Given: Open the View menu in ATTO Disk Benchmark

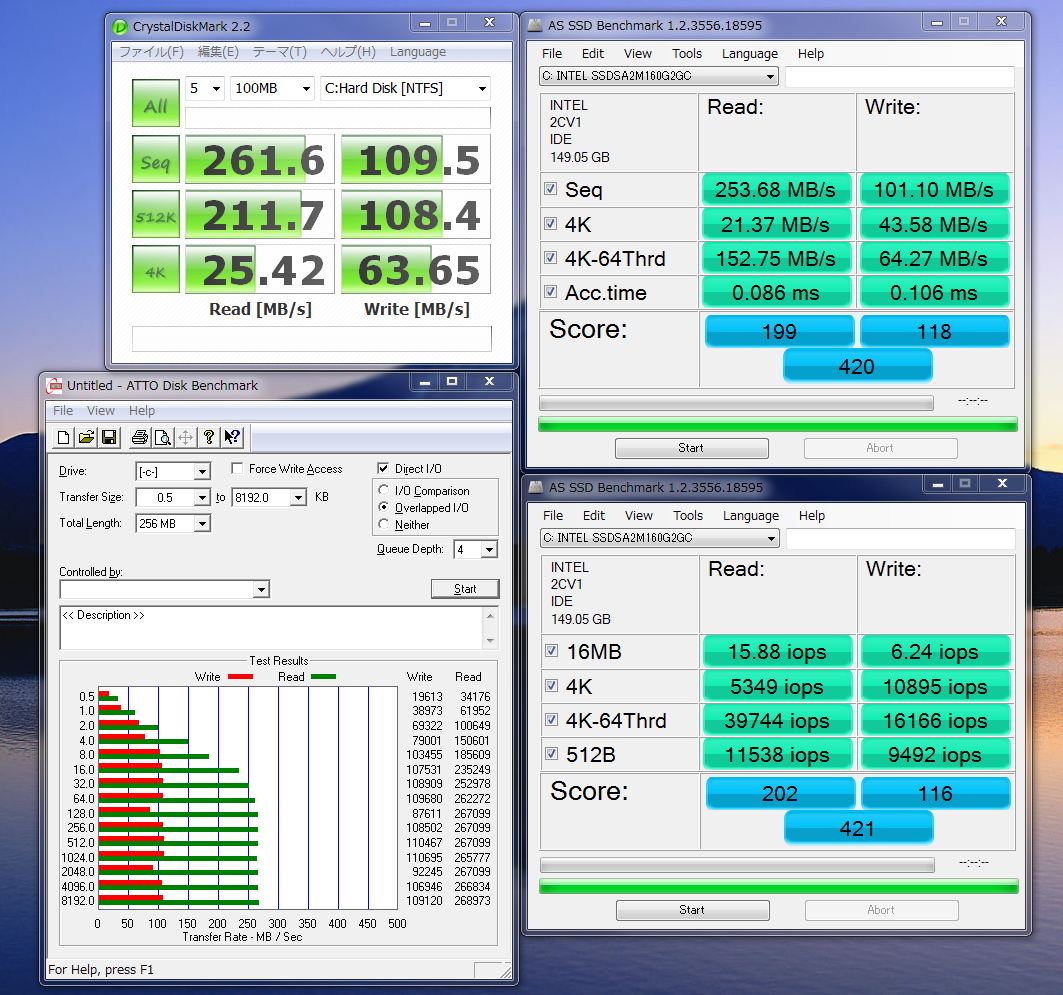Looking at the screenshot, I should (x=100, y=411).
